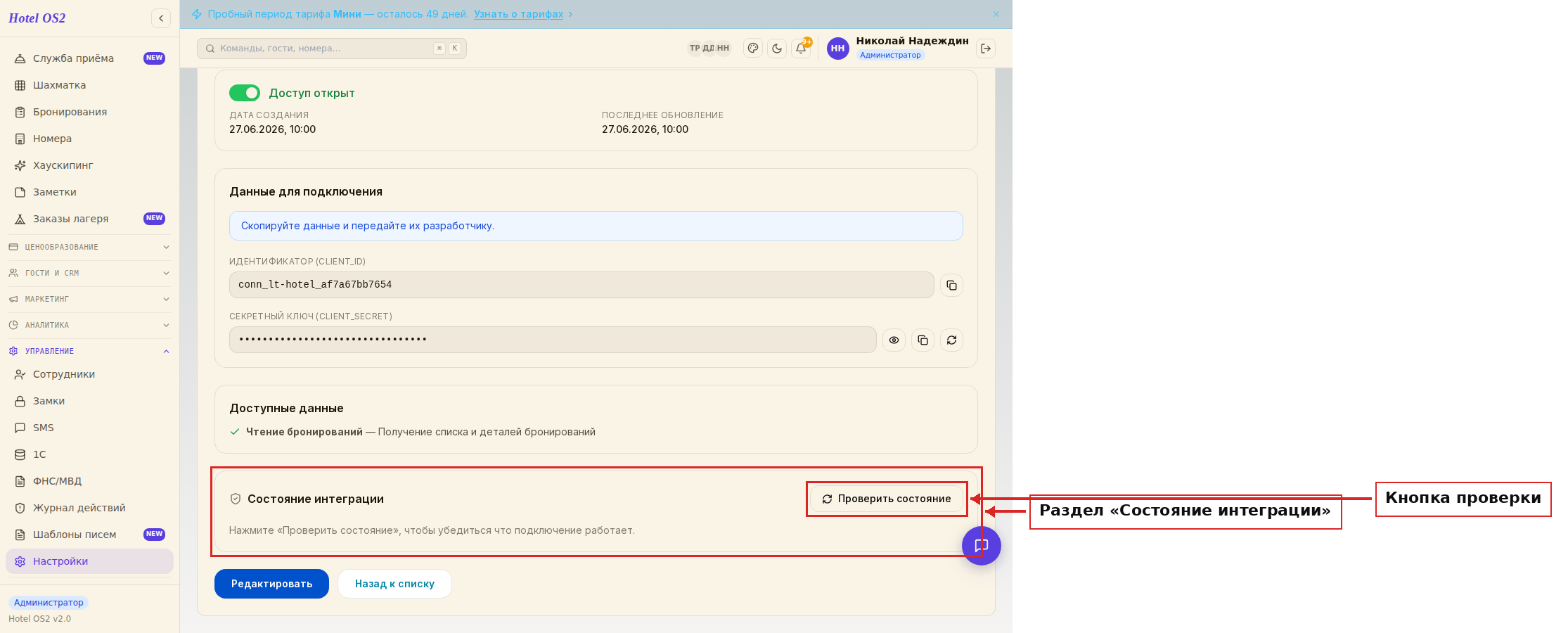
Task: Collapse the sidebar with the arrow button
Action: pyautogui.click(x=161, y=18)
